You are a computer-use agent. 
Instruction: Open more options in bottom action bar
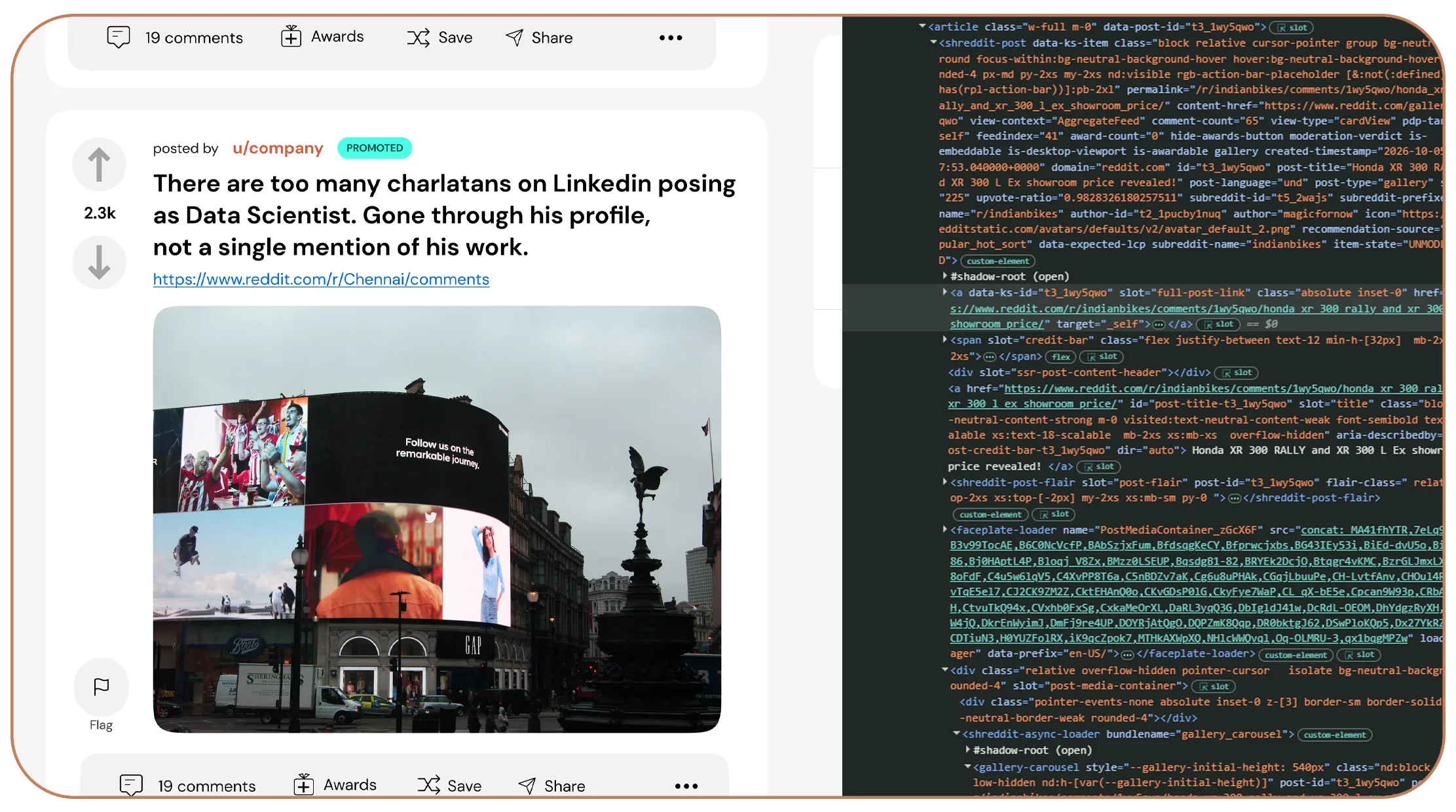click(686, 786)
